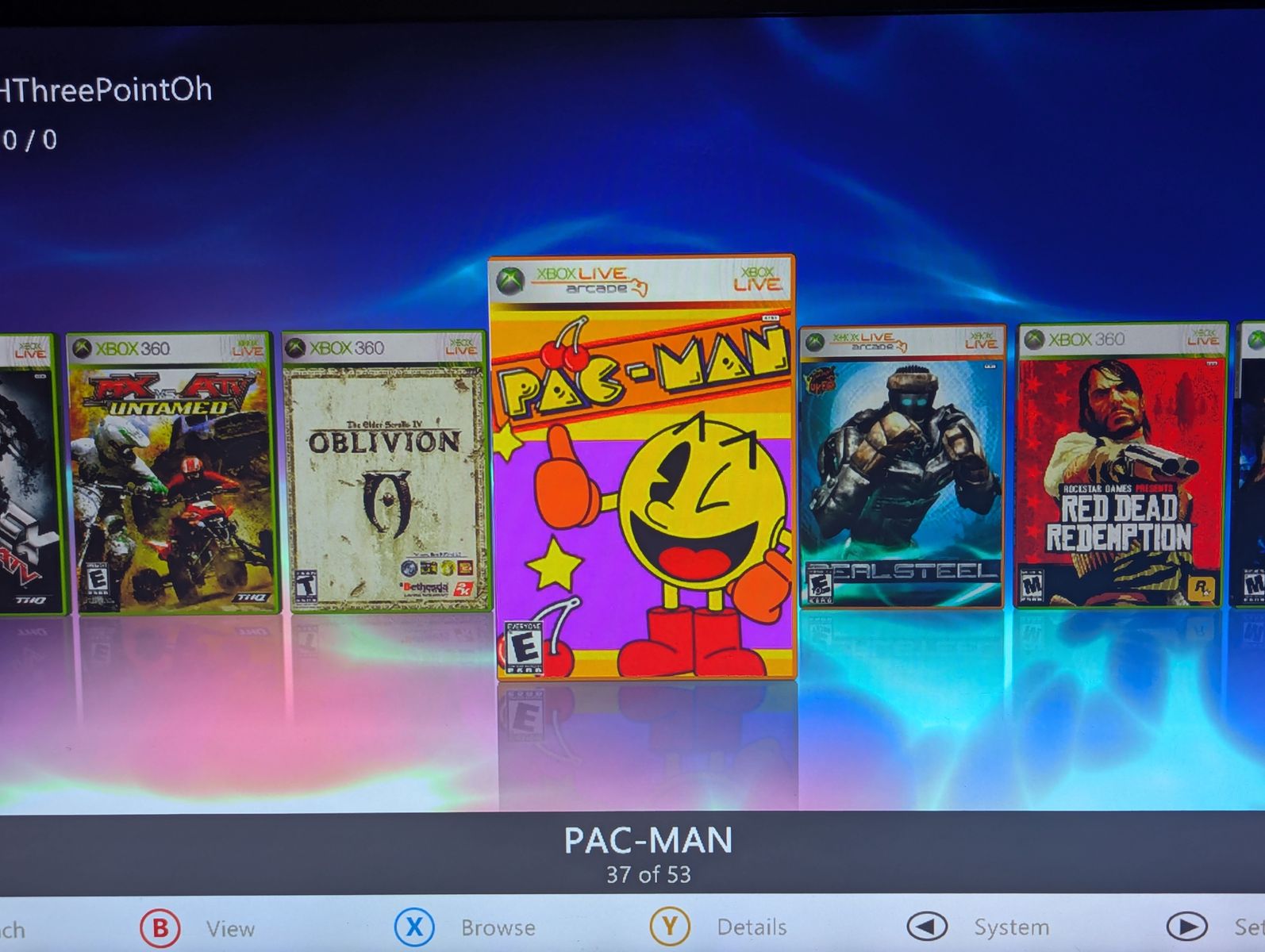The image size is (1265, 952).
Task: Click the right arrow icon beside System
Action: click(1187, 926)
